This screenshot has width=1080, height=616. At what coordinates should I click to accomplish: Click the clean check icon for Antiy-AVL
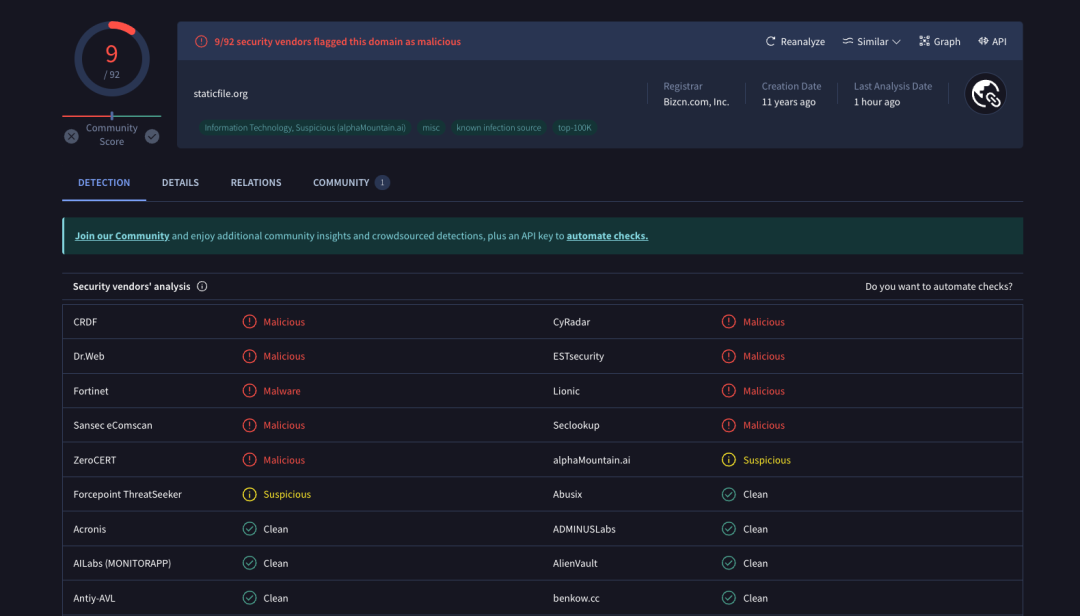pyautogui.click(x=249, y=598)
